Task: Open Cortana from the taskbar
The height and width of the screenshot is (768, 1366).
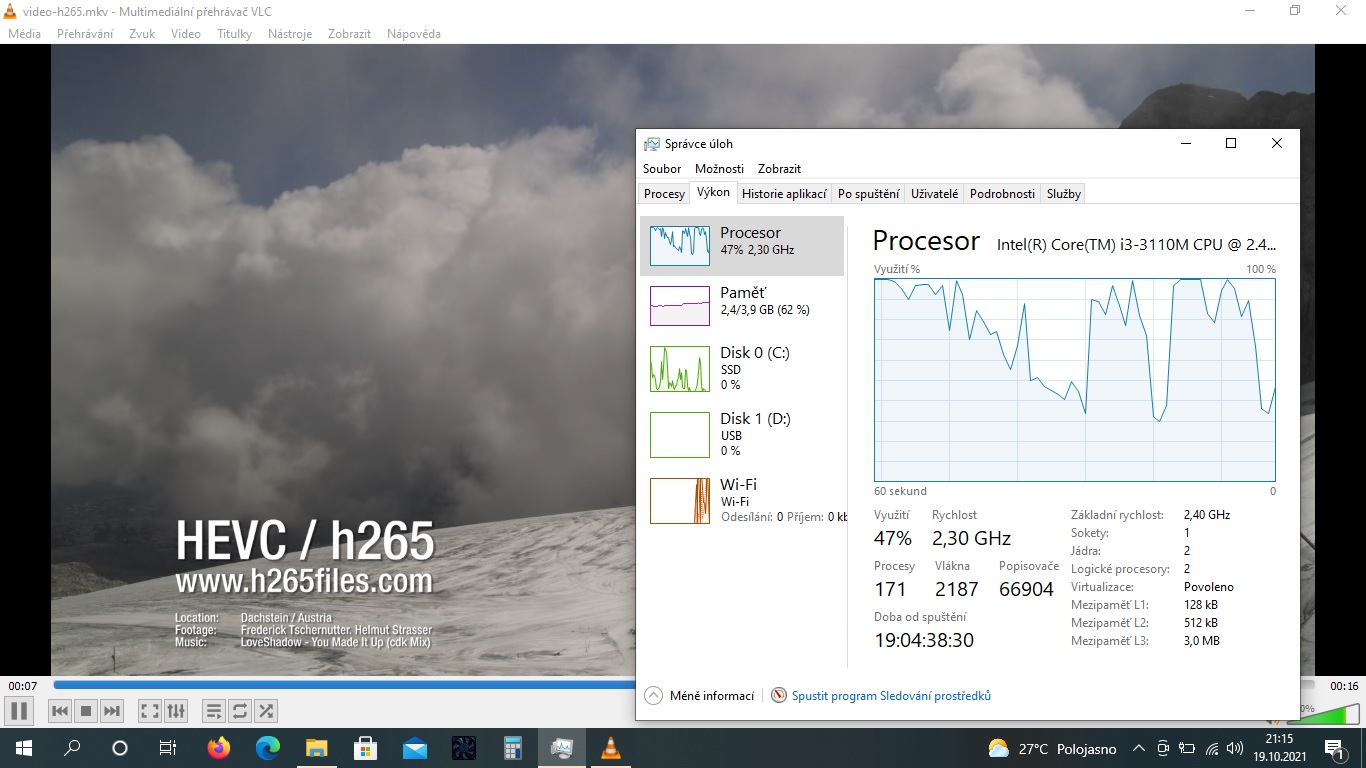Action: [x=120, y=748]
